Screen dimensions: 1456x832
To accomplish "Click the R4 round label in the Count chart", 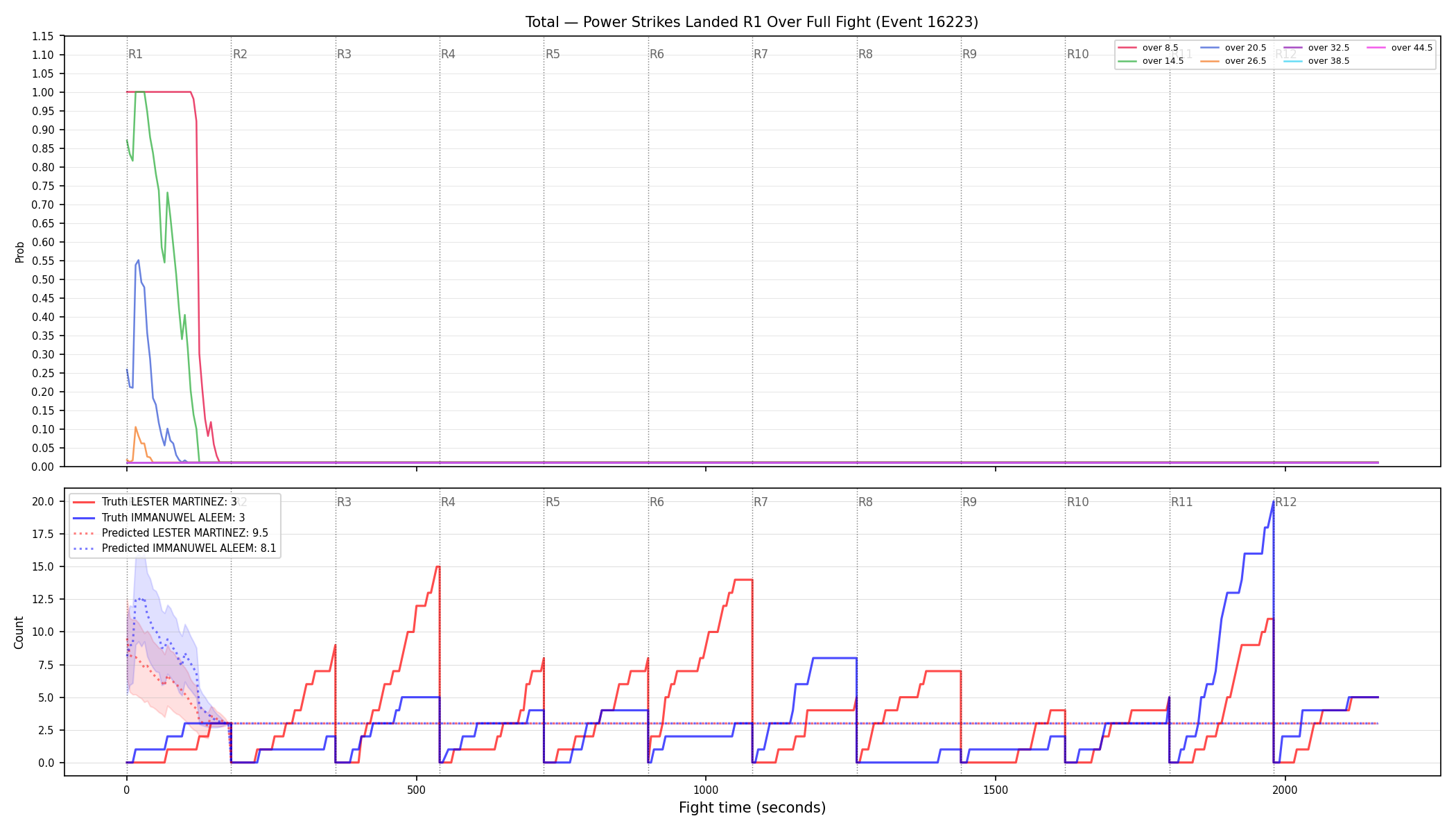I will (448, 502).
